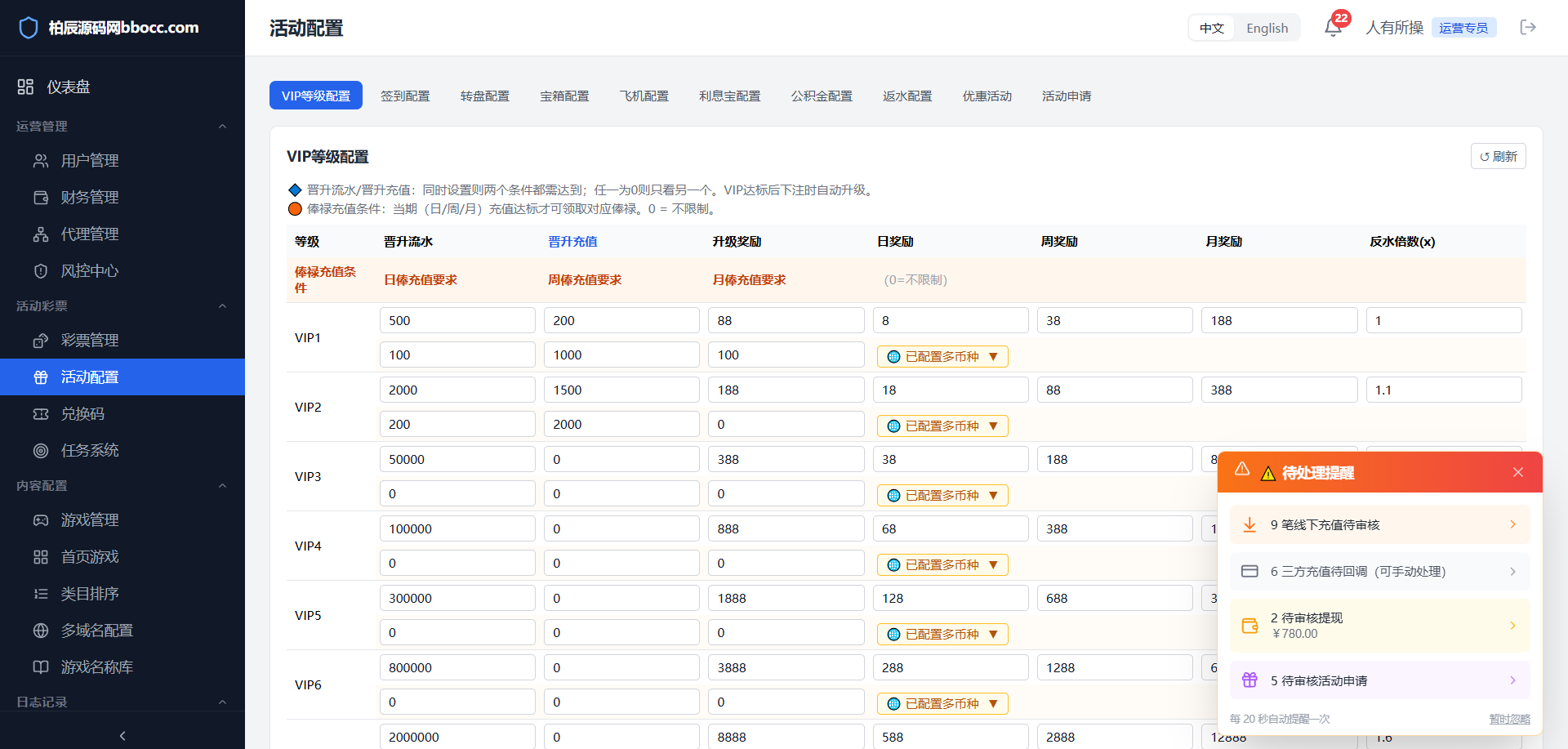
Task: Open VIP3 已配置多币种 dropdown
Action: pos(942,495)
